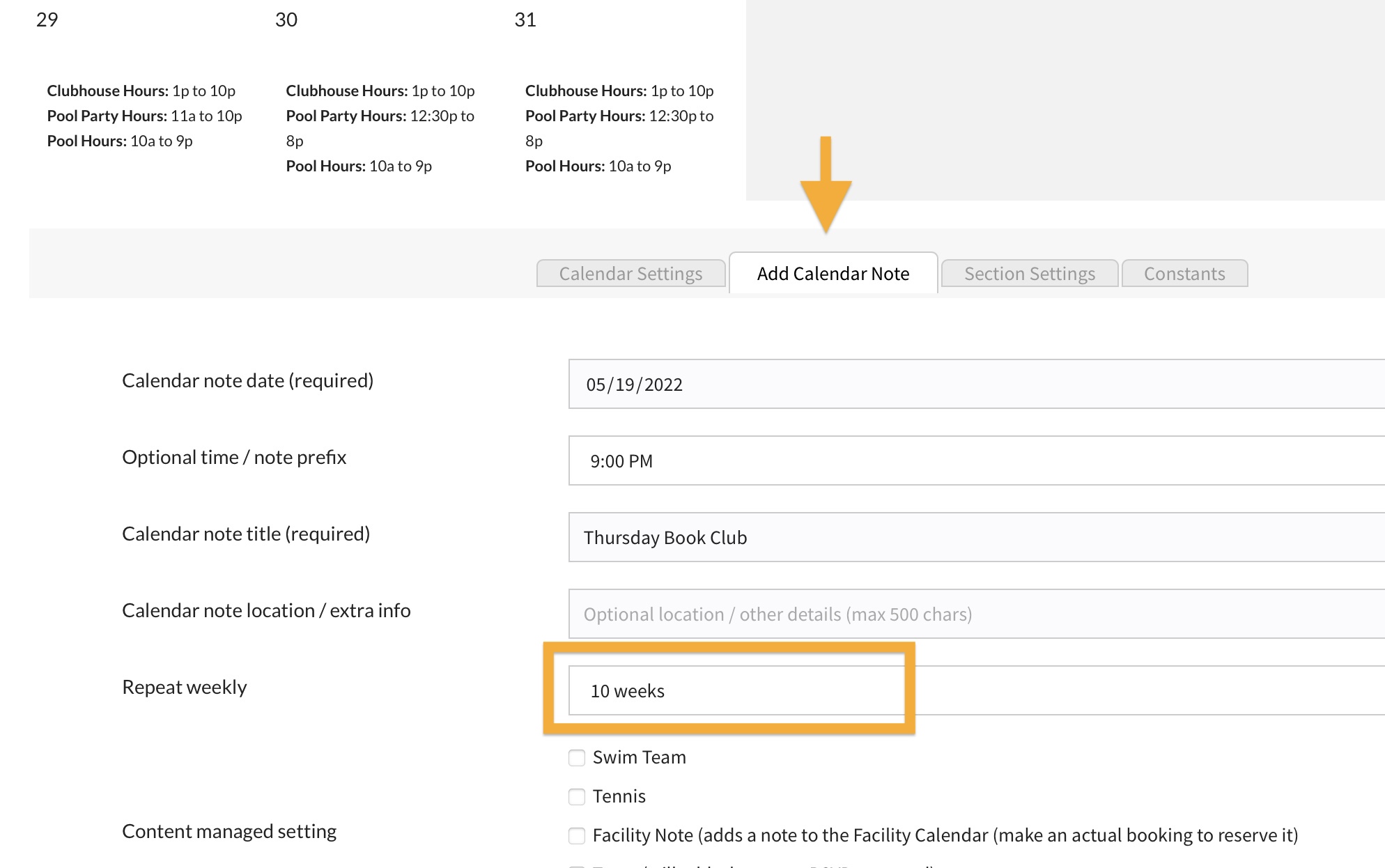
Task: Click calendar day 31
Action: coord(525,20)
